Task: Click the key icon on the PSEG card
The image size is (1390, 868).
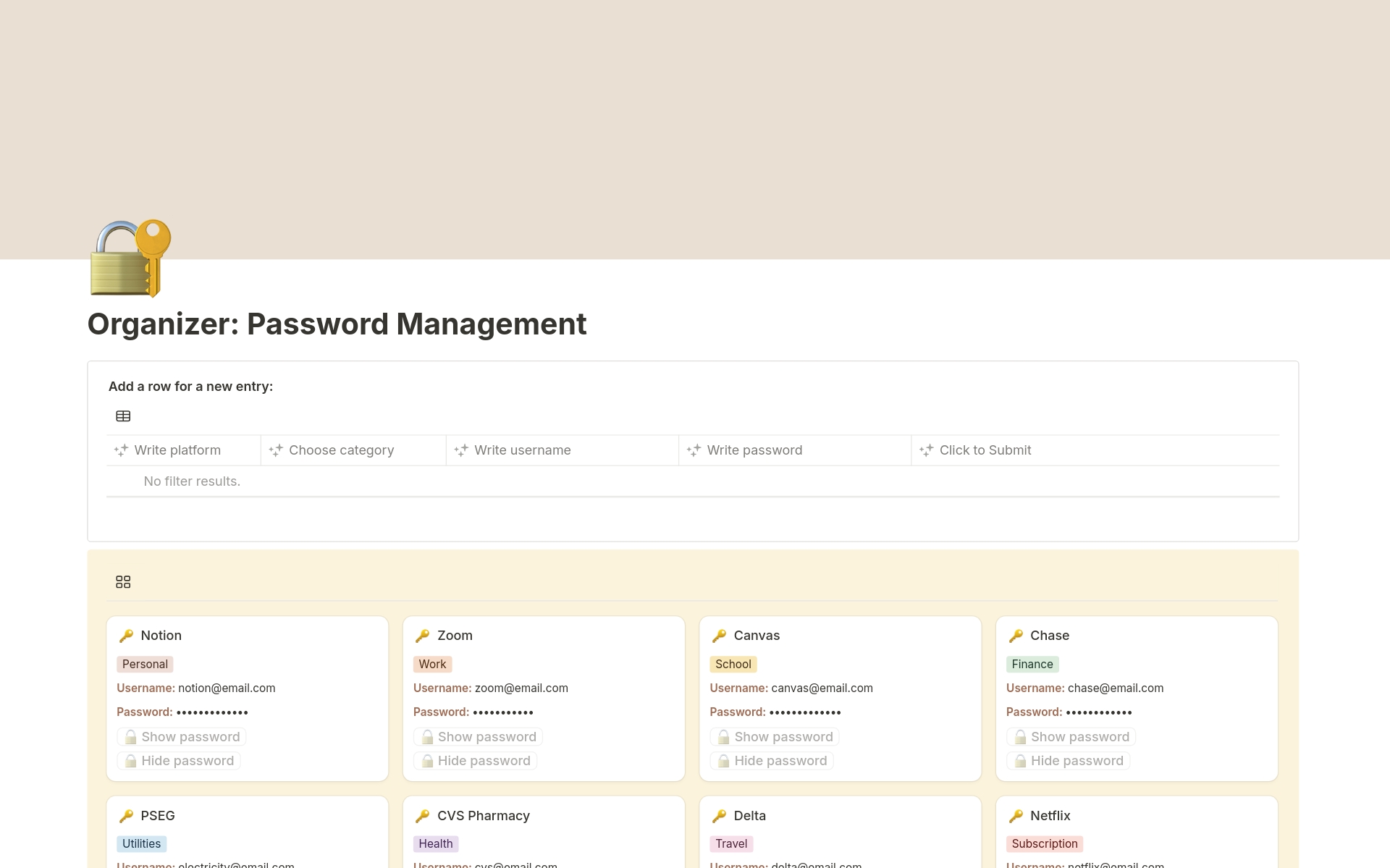Action: click(126, 816)
